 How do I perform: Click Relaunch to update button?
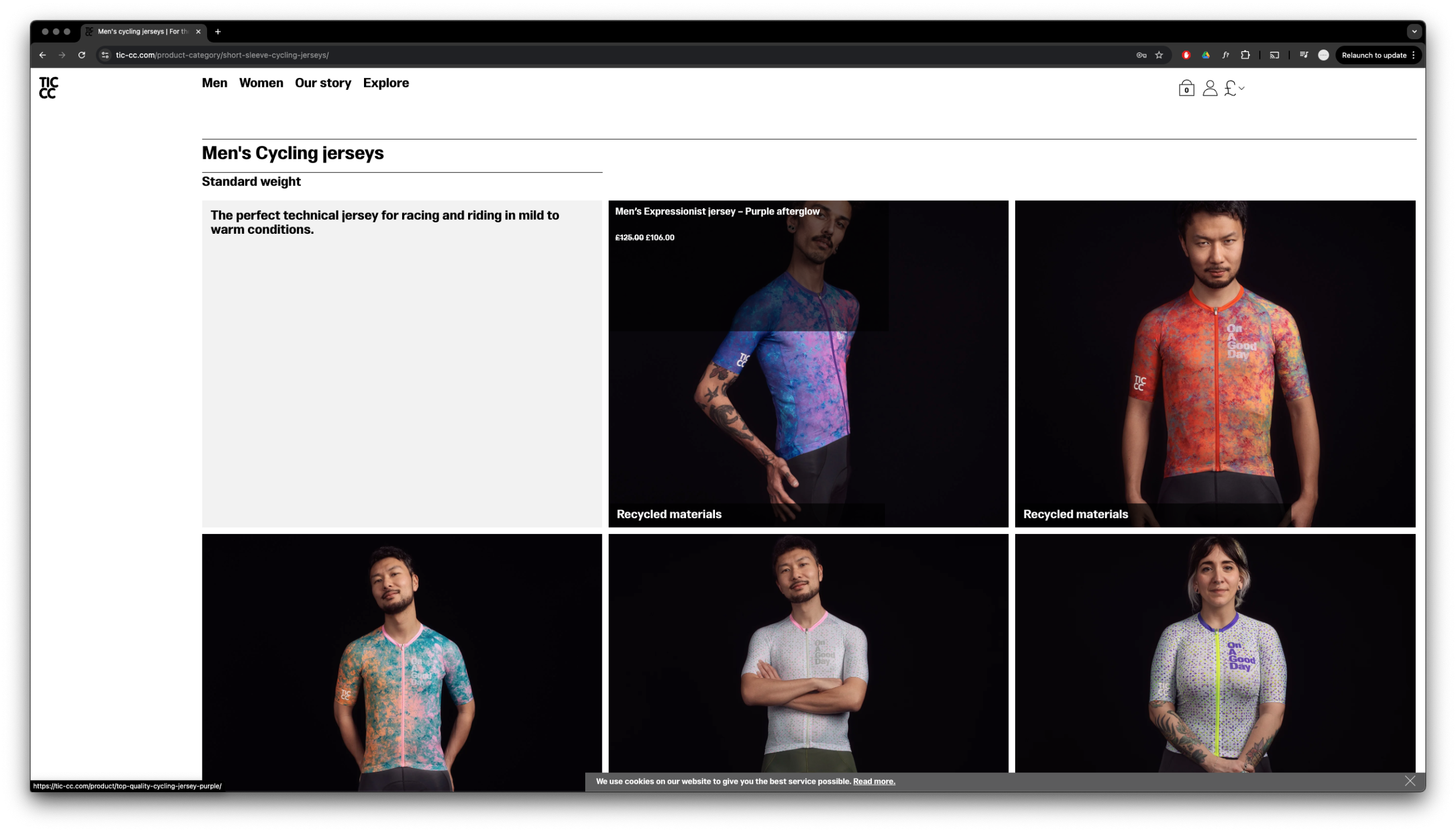point(1373,55)
